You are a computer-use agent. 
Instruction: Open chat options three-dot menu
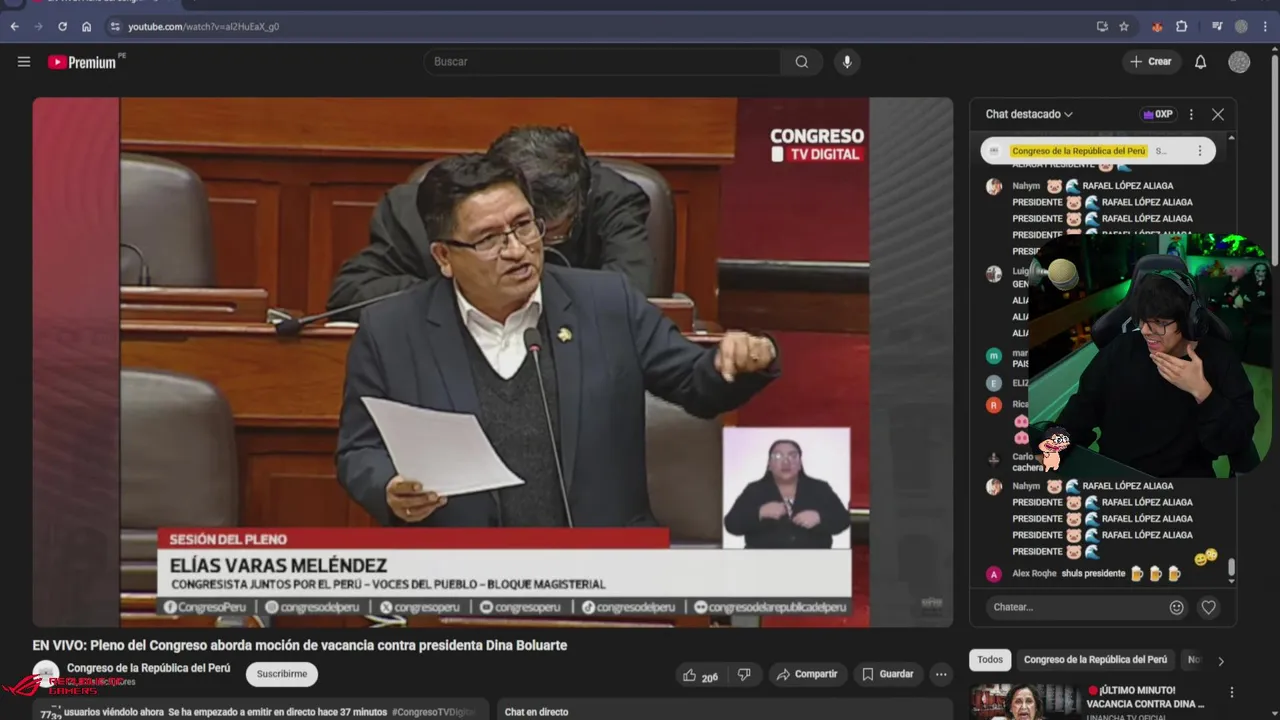click(1191, 114)
